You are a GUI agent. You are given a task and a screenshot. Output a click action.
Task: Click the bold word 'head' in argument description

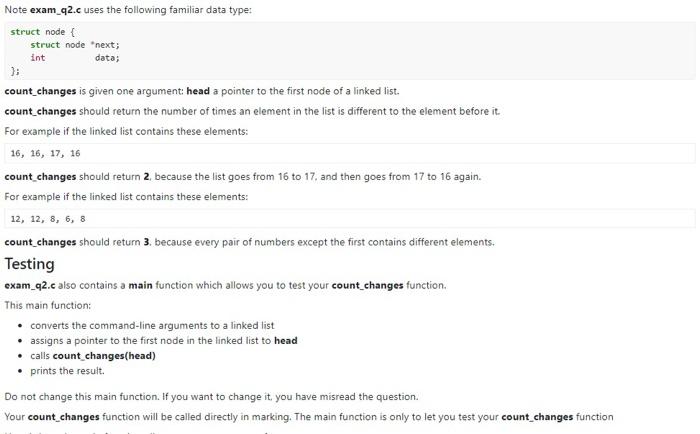click(198, 91)
